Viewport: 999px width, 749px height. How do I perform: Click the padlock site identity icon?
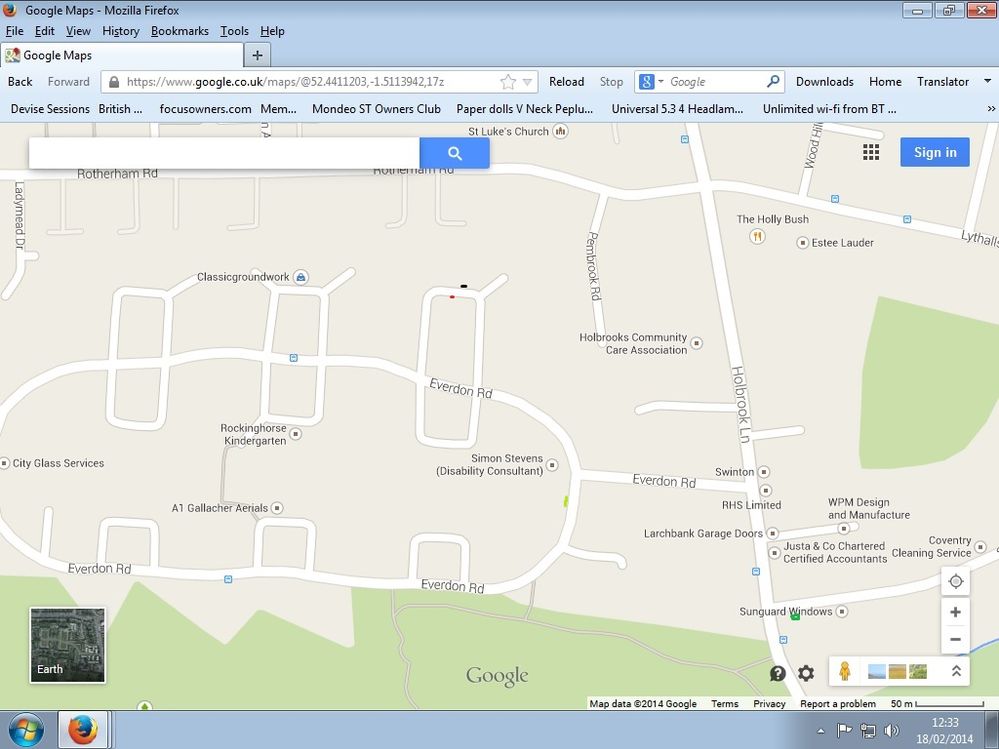click(113, 82)
